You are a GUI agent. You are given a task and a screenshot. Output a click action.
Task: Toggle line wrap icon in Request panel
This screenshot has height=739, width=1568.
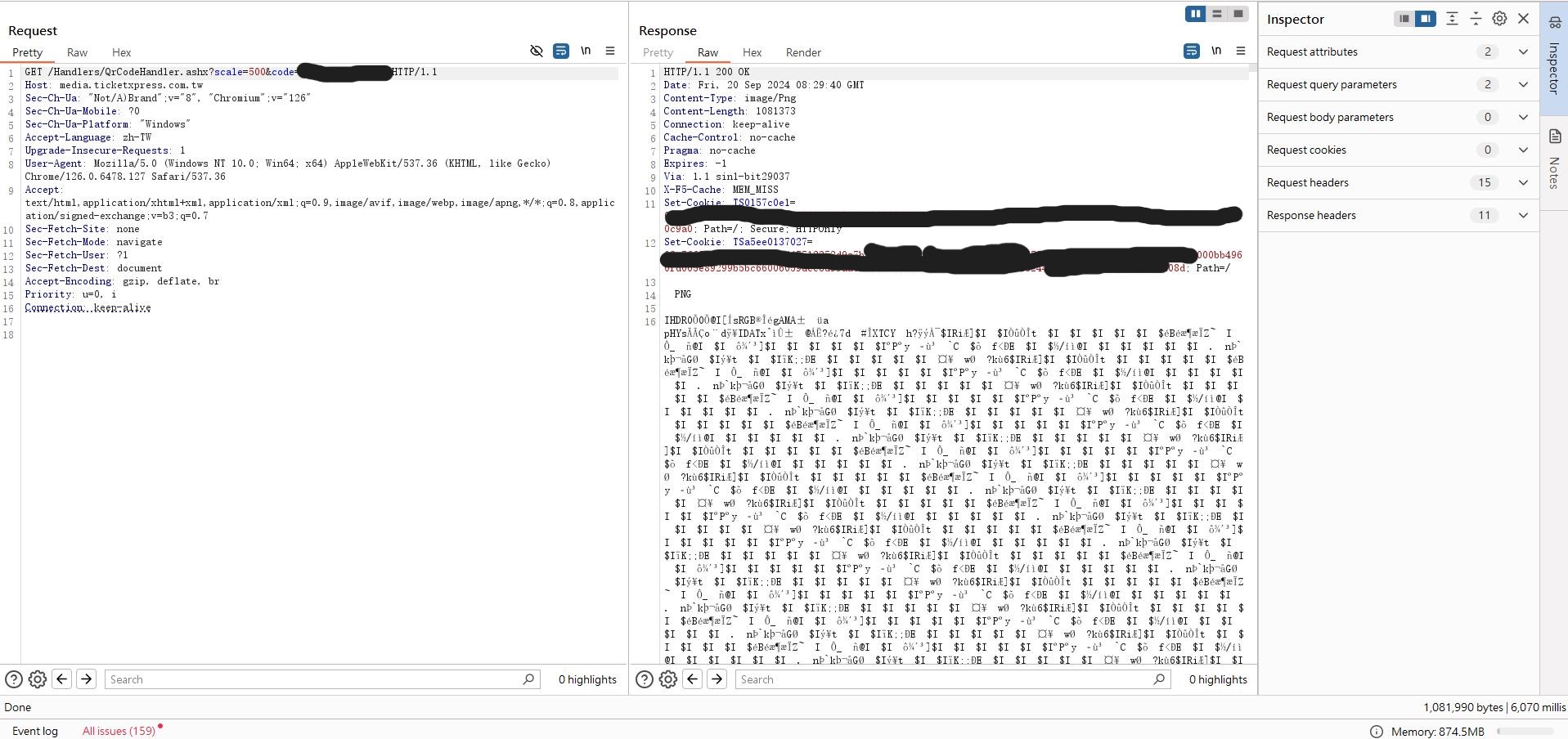(561, 51)
